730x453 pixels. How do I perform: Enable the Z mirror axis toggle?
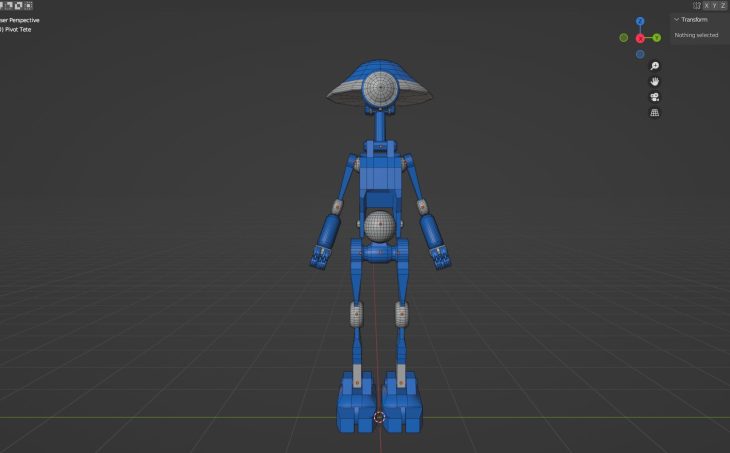[724, 5]
